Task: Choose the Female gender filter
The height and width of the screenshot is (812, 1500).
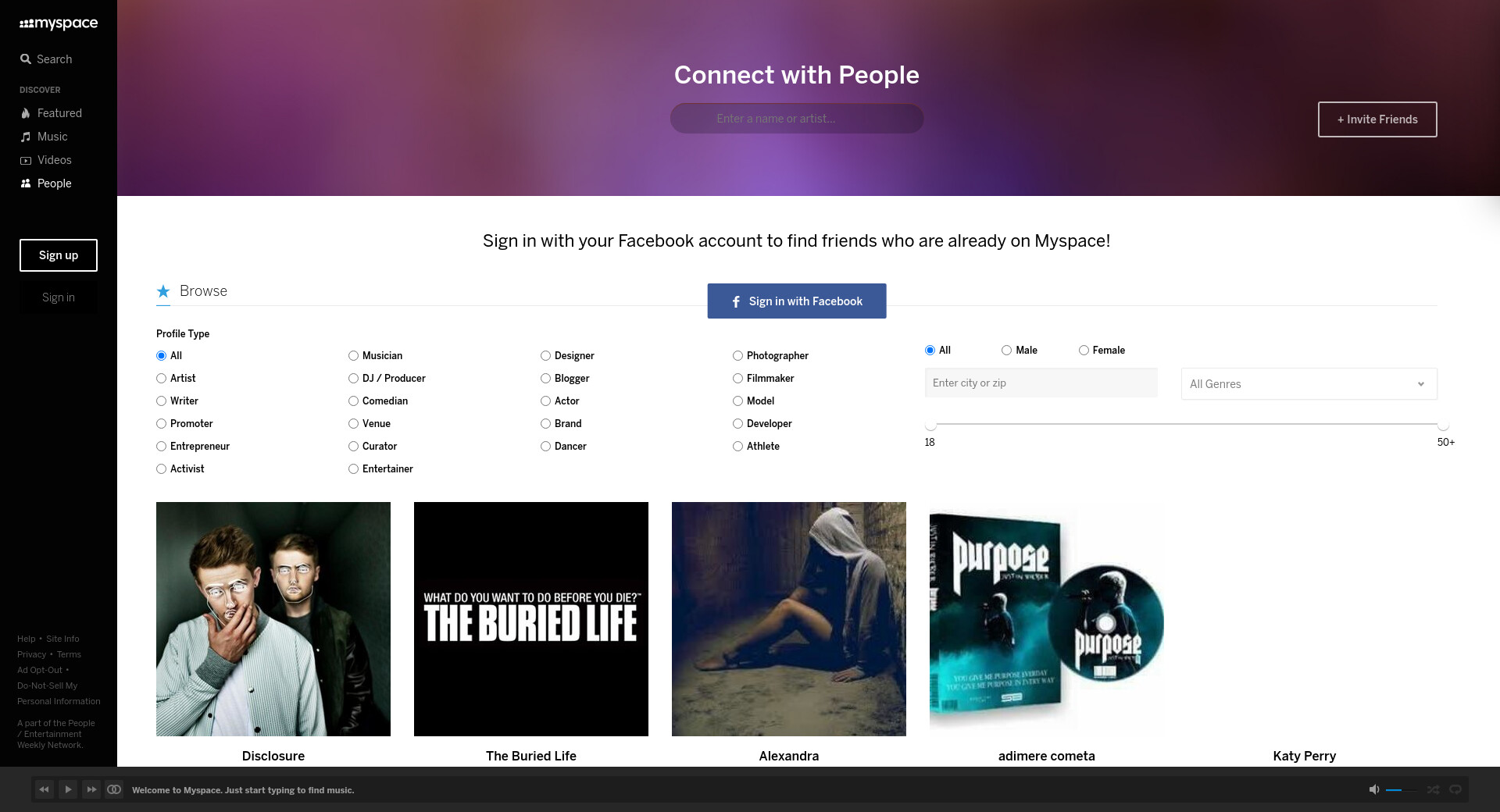Action: coord(1084,351)
